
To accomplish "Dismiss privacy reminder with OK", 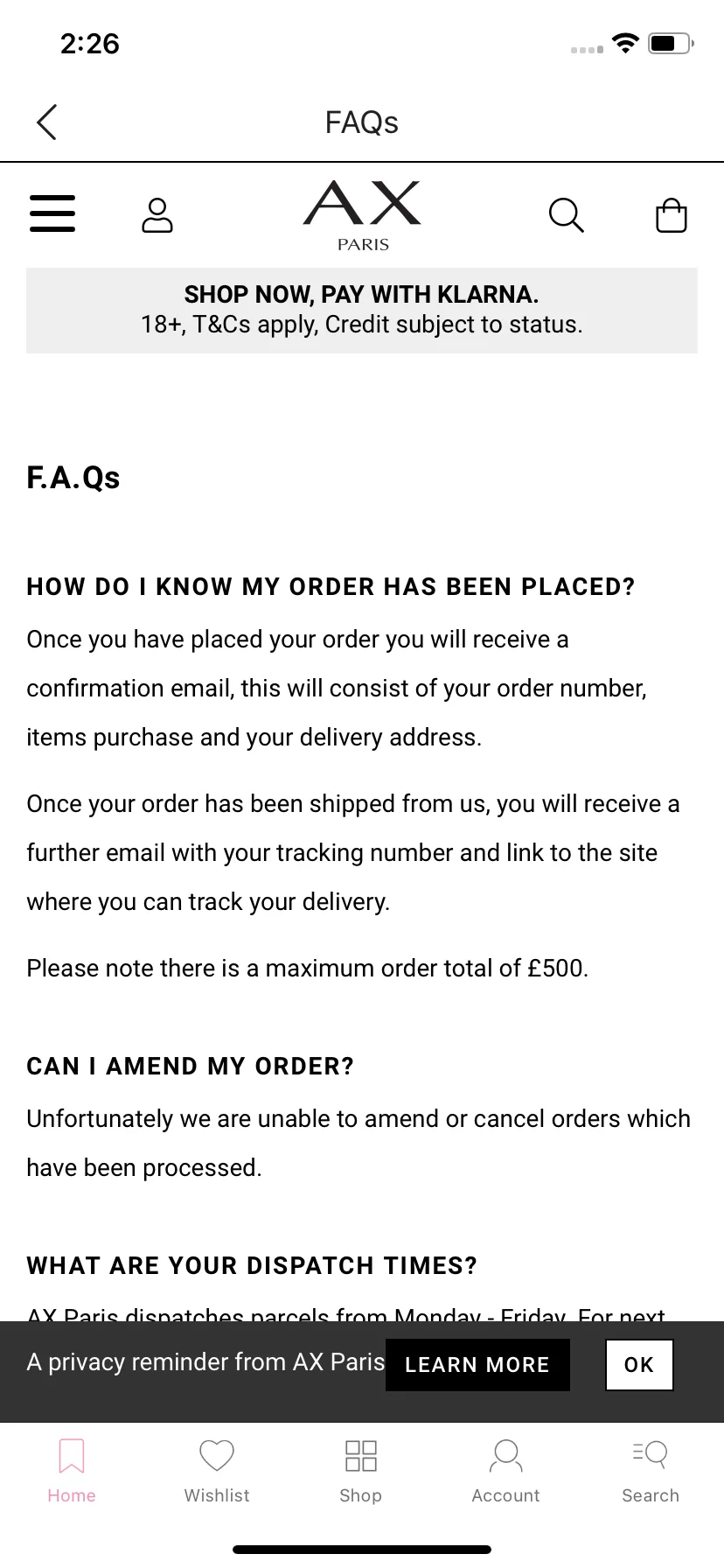I will pyautogui.click(x=639, y=1364).
